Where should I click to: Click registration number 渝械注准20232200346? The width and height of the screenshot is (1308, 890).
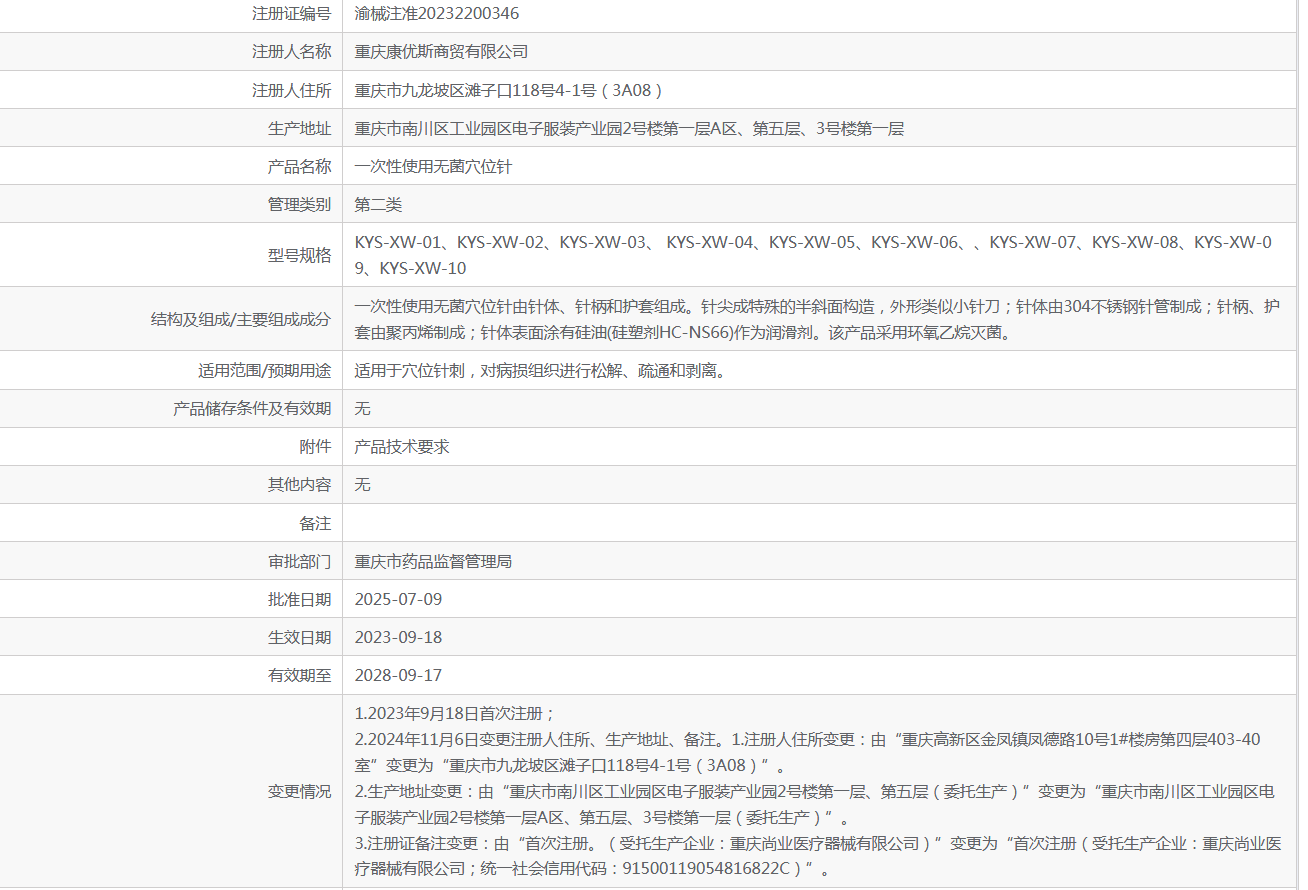point(437,14)
